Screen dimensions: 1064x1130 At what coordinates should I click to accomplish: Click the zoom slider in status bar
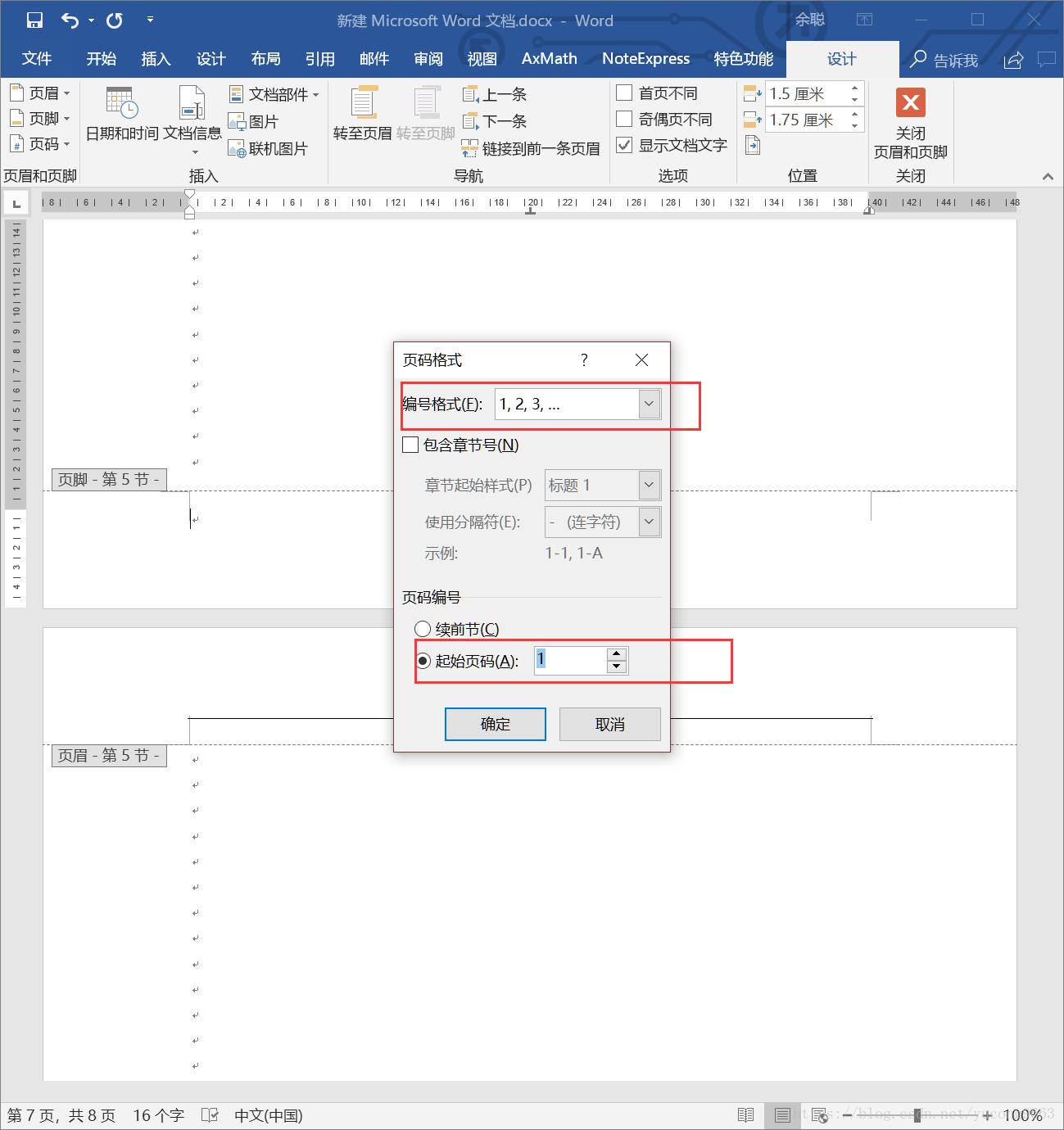(917, 1115)
